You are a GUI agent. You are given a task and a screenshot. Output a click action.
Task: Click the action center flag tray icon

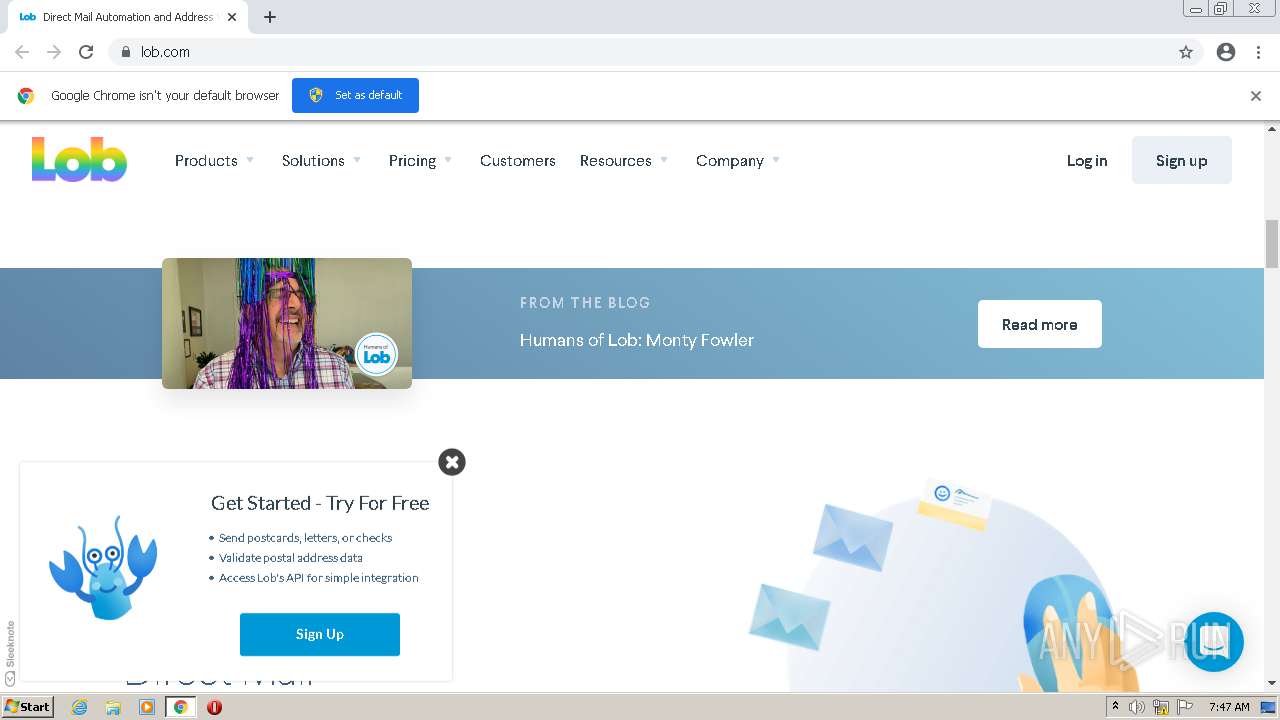pos(1185,707)
